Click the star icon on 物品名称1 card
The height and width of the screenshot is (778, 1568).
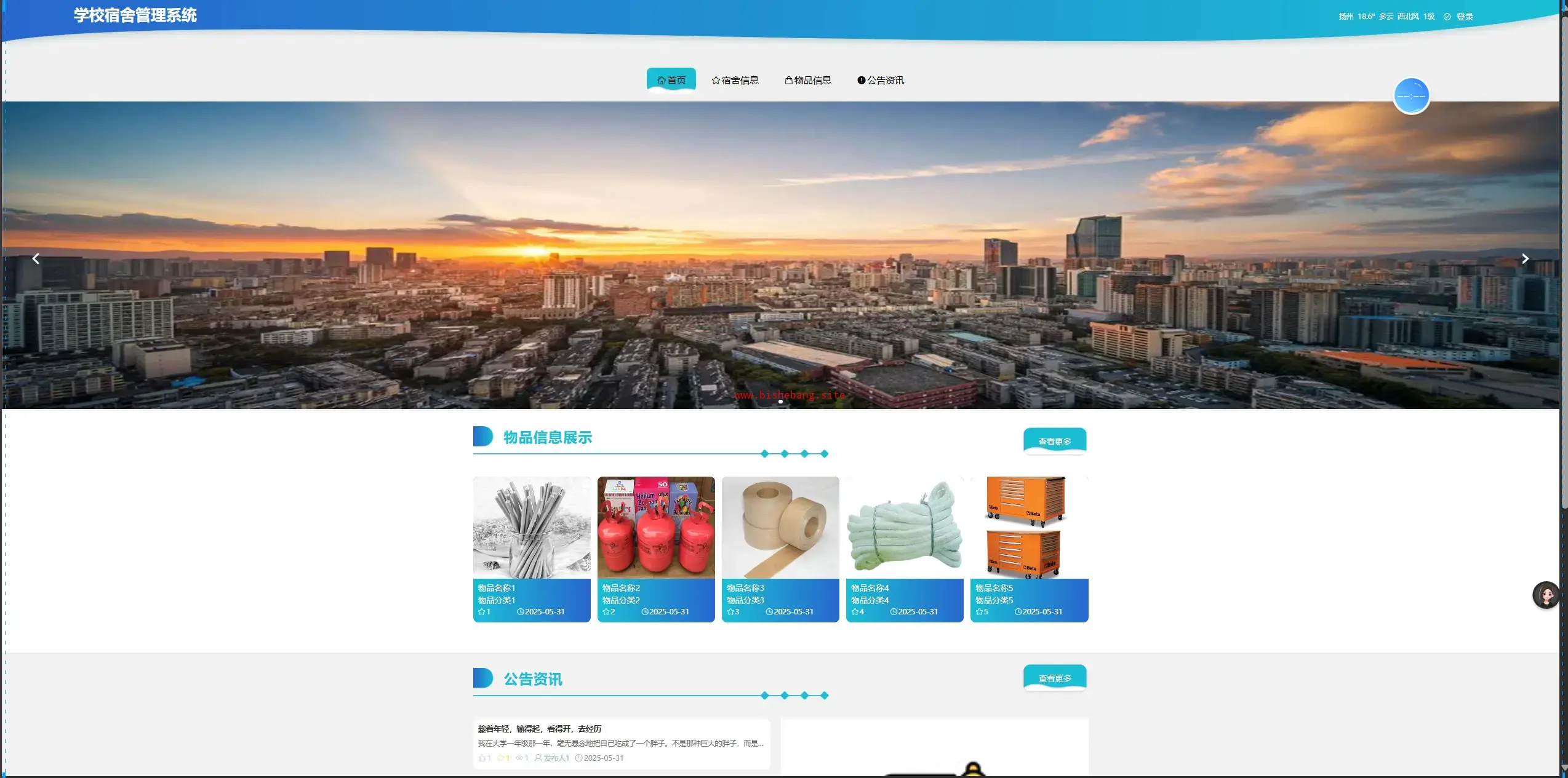coord(481,612)
